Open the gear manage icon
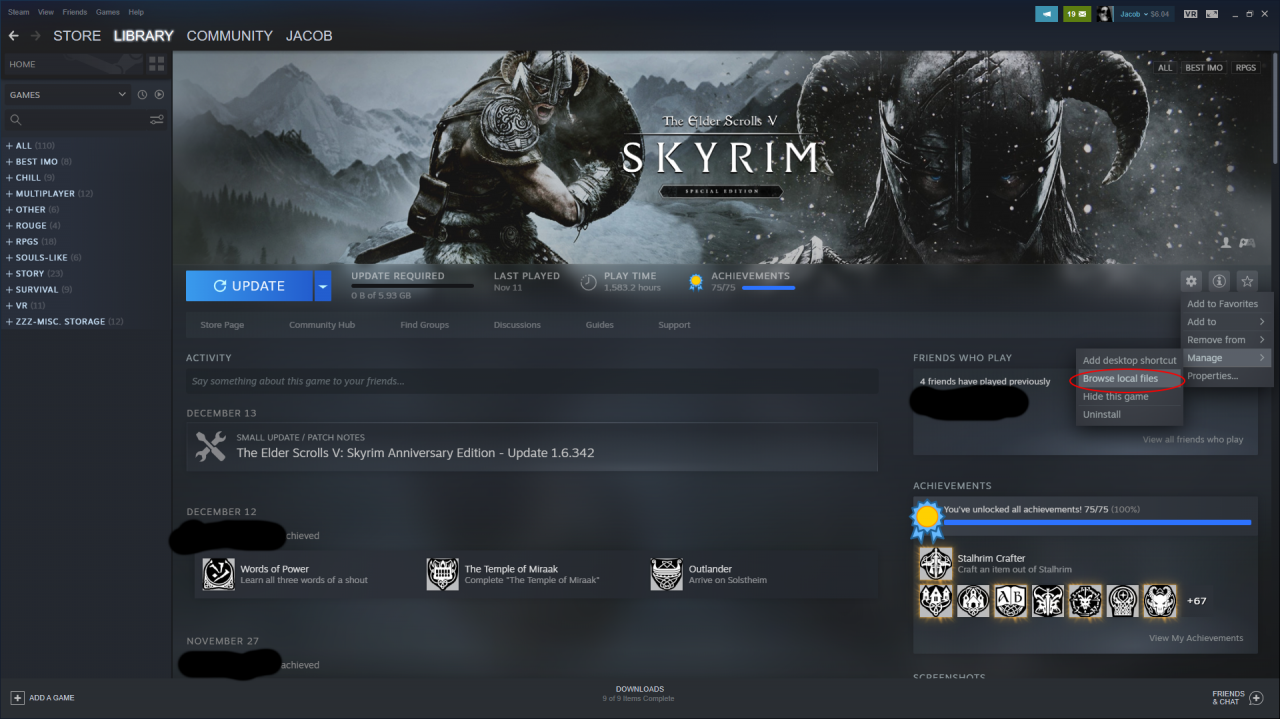1280x719 pixels. click(1191, 282)
